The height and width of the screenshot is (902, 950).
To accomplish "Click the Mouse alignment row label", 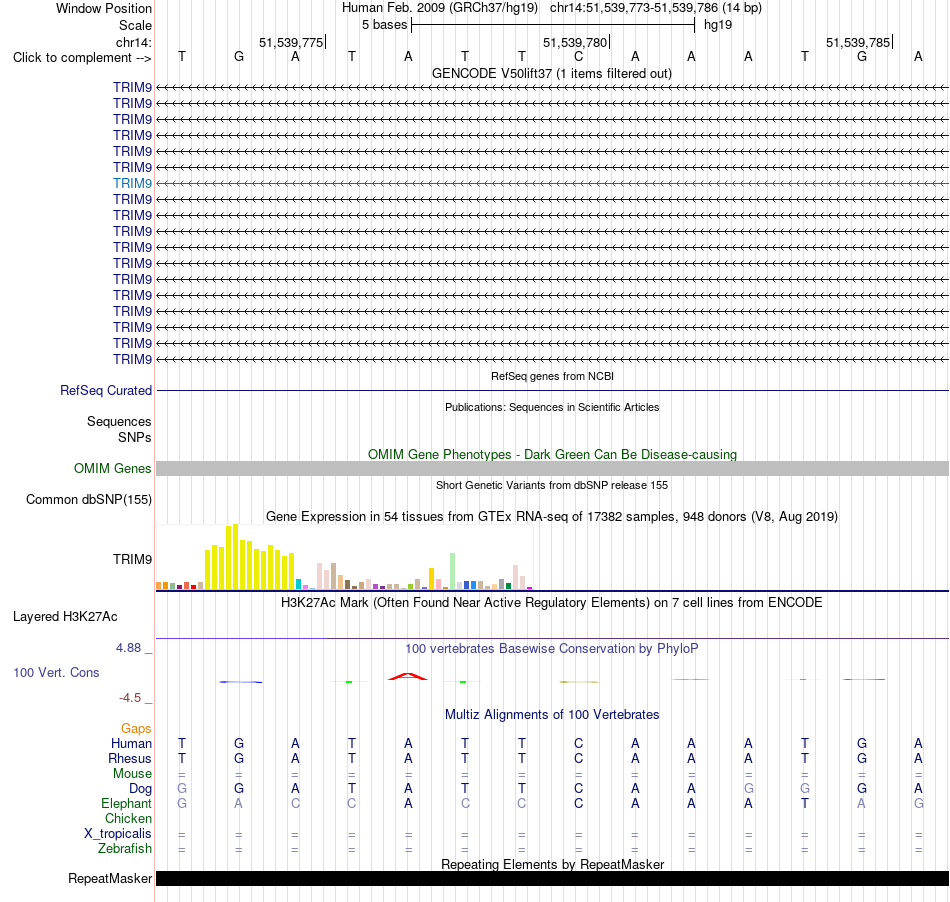I will pyautogui.click(x=132, y=774).
